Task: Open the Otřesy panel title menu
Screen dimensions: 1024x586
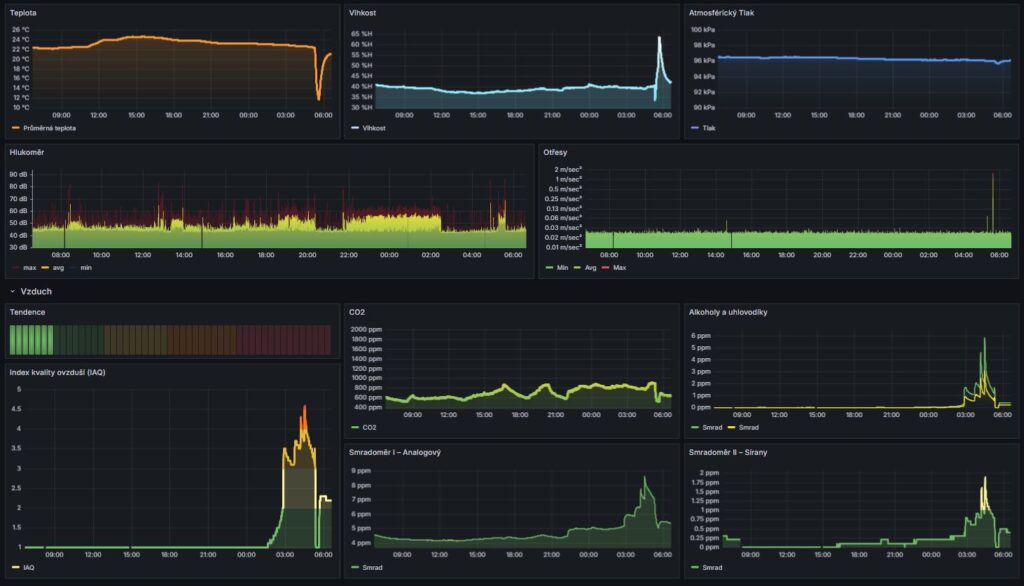Action: click(x=555, y=152)
